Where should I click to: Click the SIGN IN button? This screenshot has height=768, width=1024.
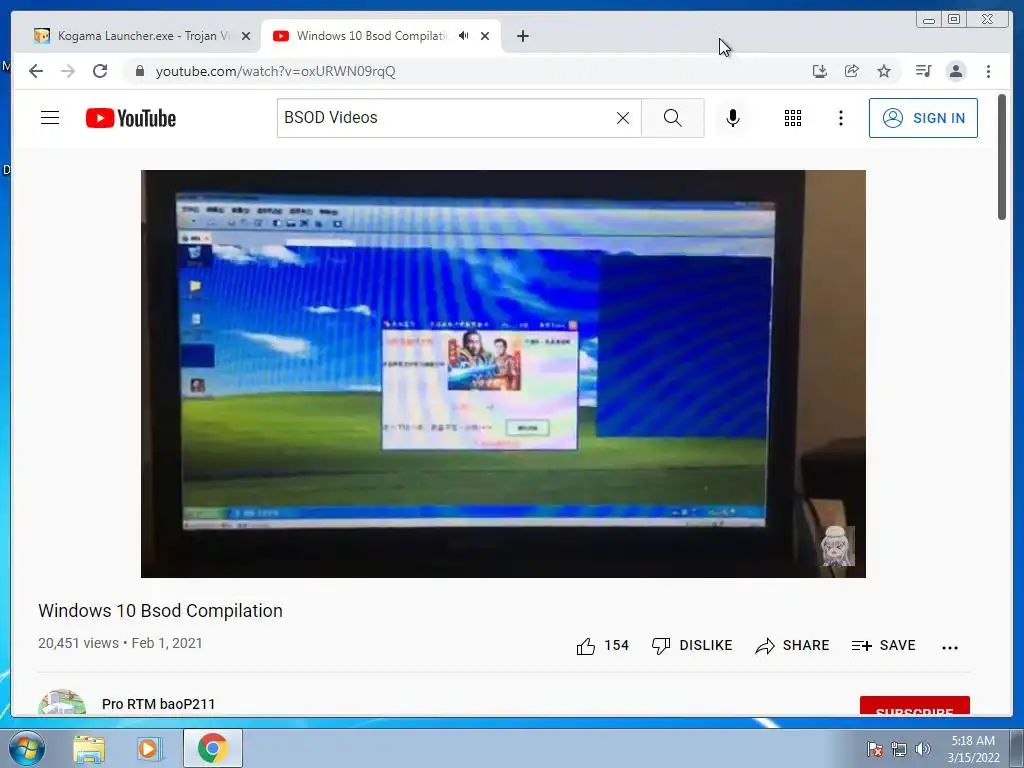pos(923,118)
